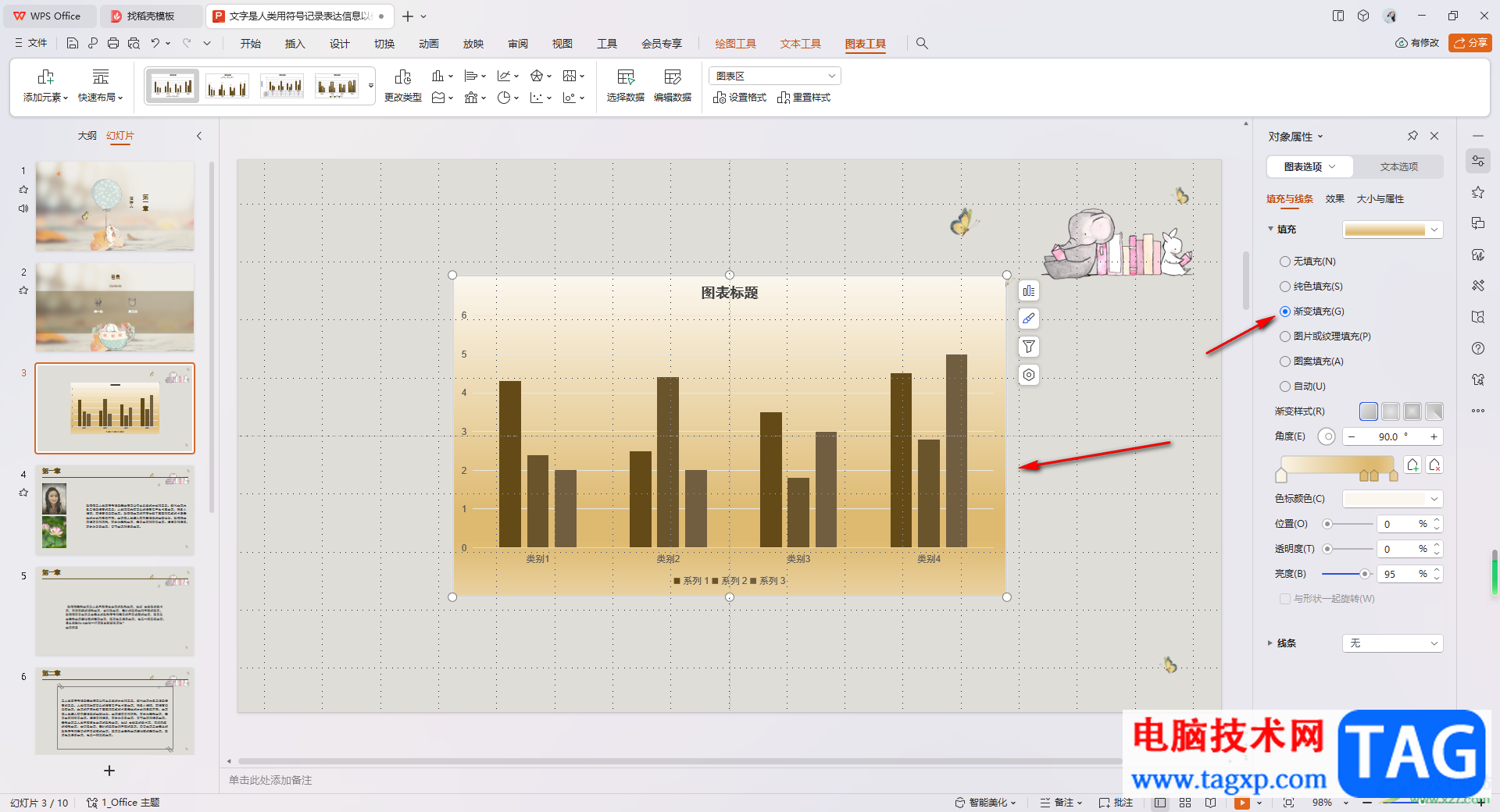Click chart settings hexagon icon

tap(1029, 375)
